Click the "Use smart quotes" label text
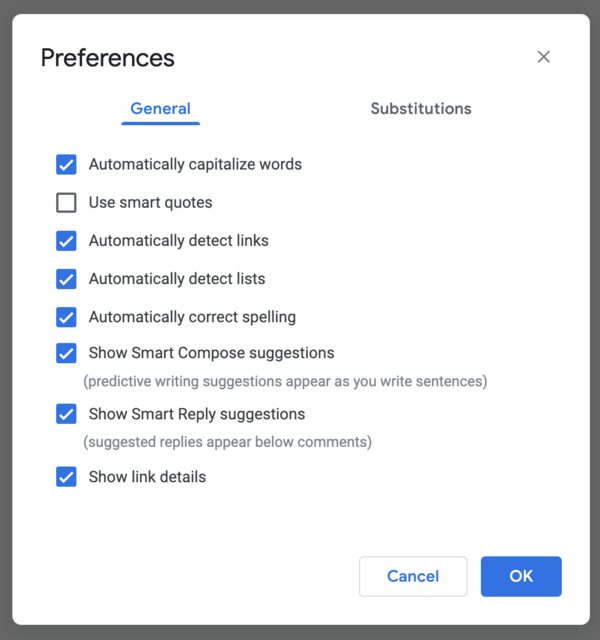Screen dimensions: 600x640 150,203
